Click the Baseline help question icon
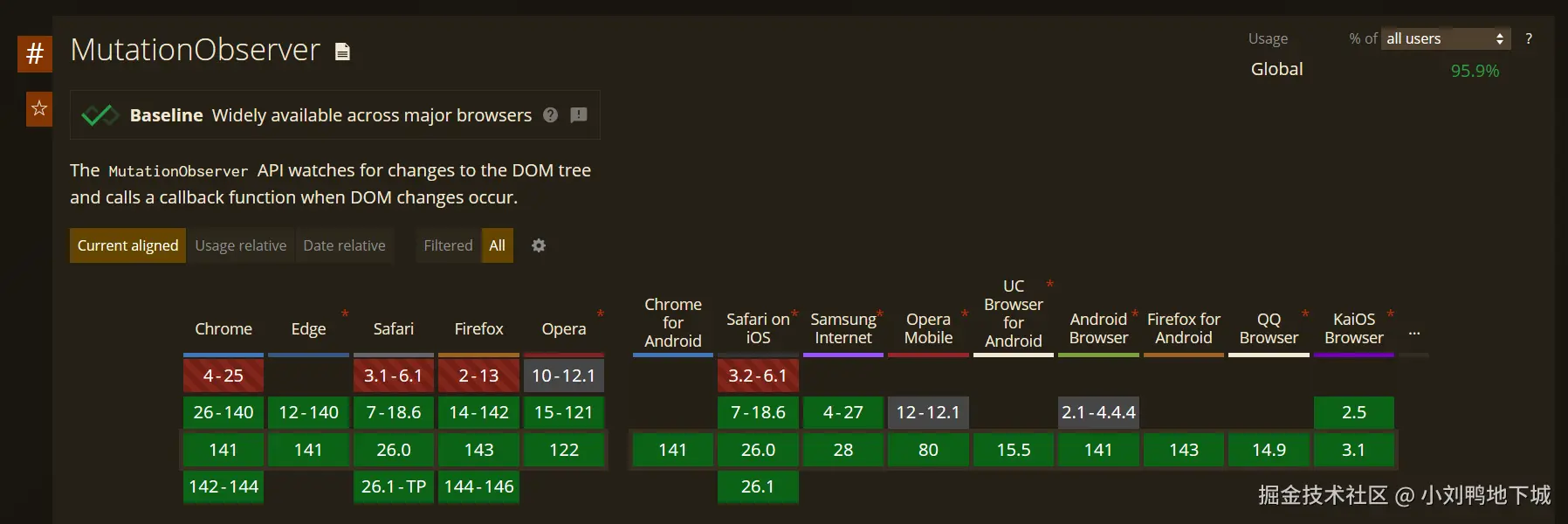The height and width of the screenshot is (524, 1568). pyautogui.click(x=550, y=115)
